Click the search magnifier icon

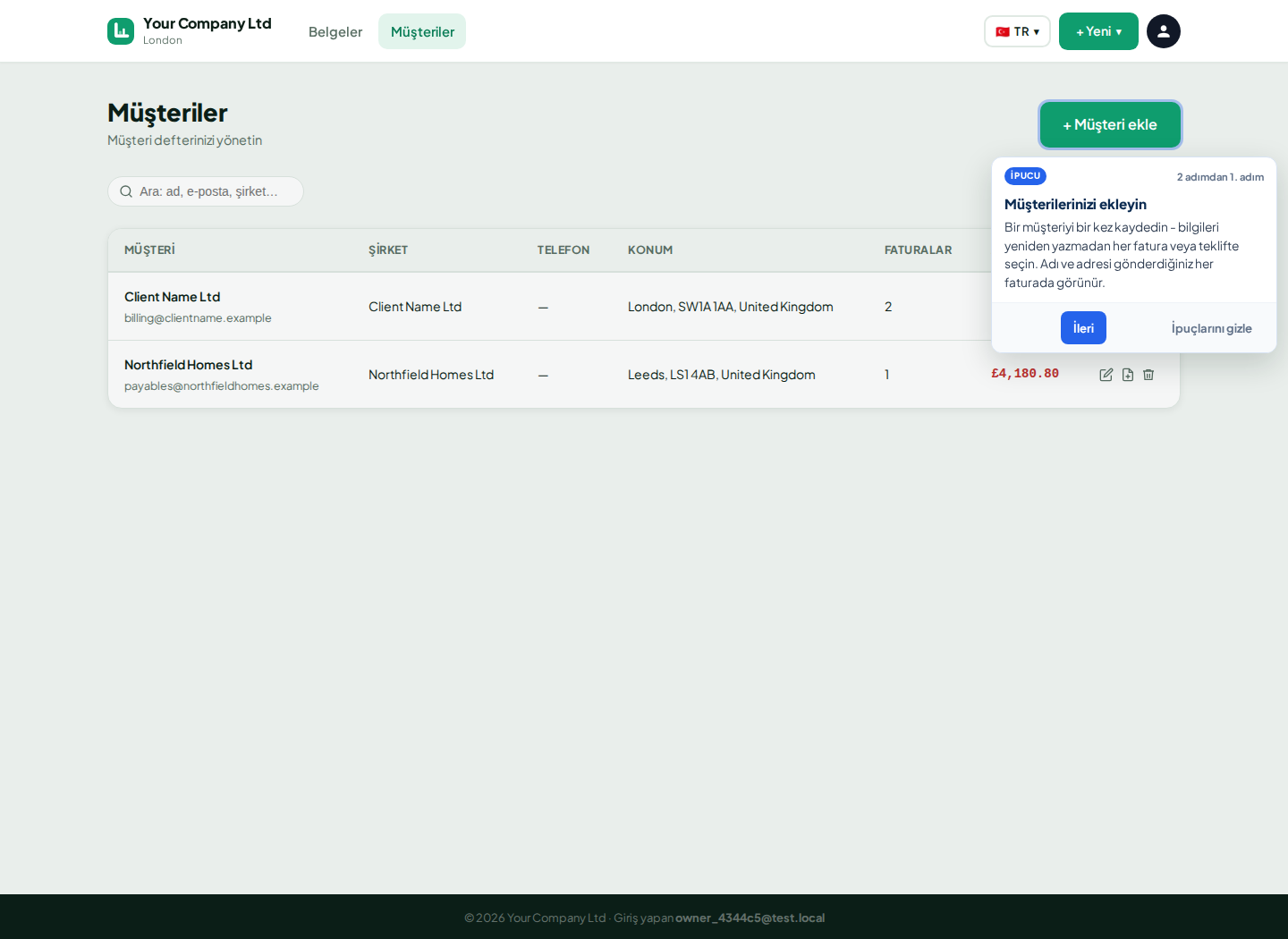pyautogui.click(x=126, y=191)
